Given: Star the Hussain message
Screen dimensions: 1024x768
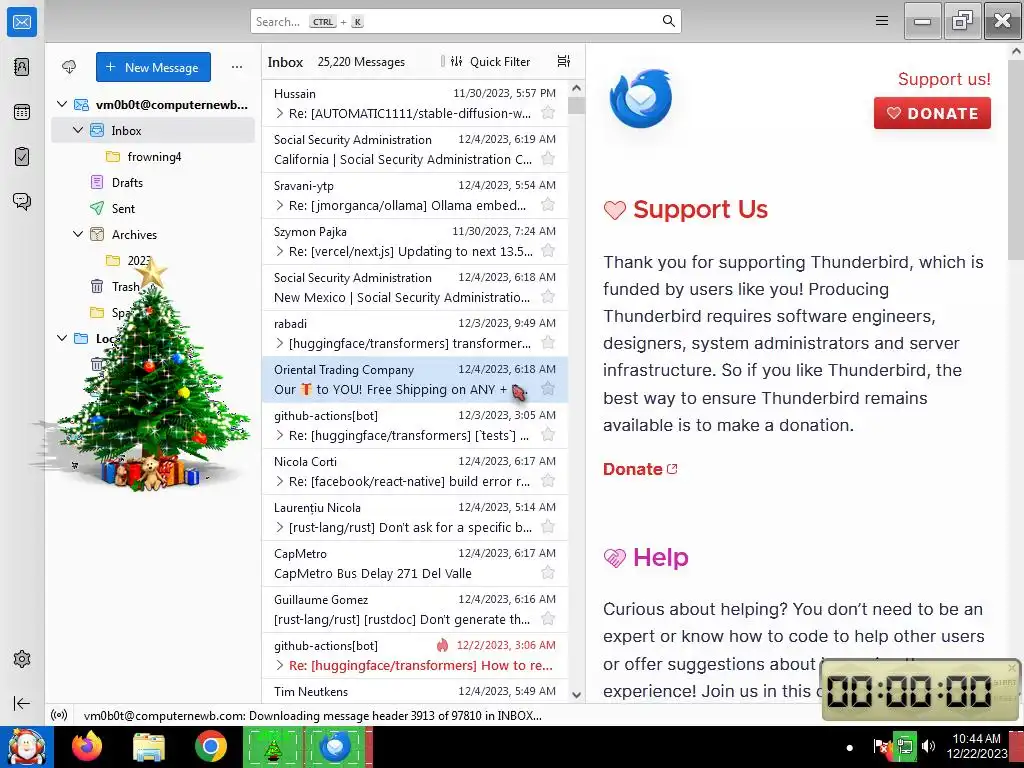Looking at the screenshot, I should point(548,113).
